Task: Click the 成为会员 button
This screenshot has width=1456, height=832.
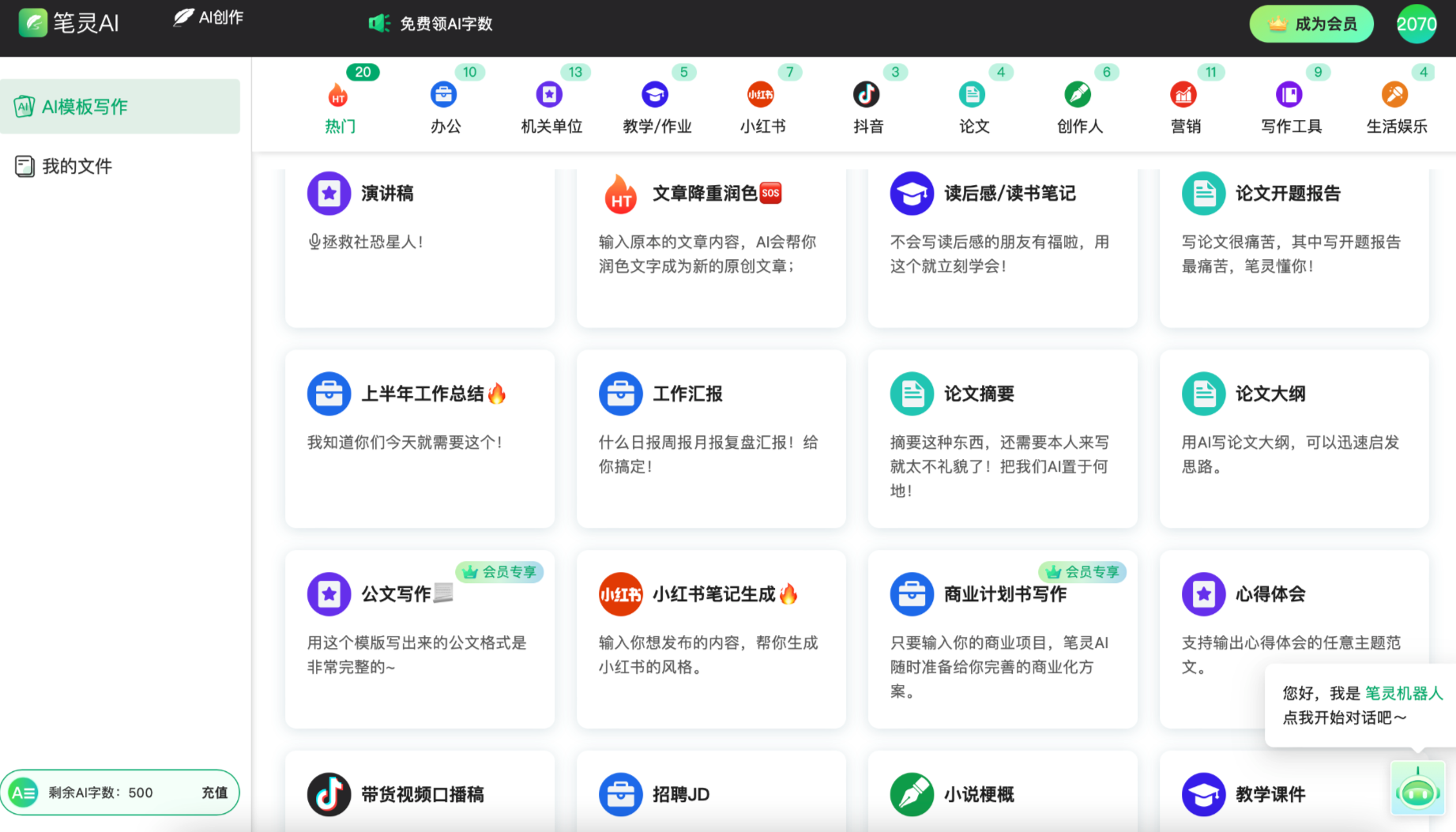Action: 1311,24
